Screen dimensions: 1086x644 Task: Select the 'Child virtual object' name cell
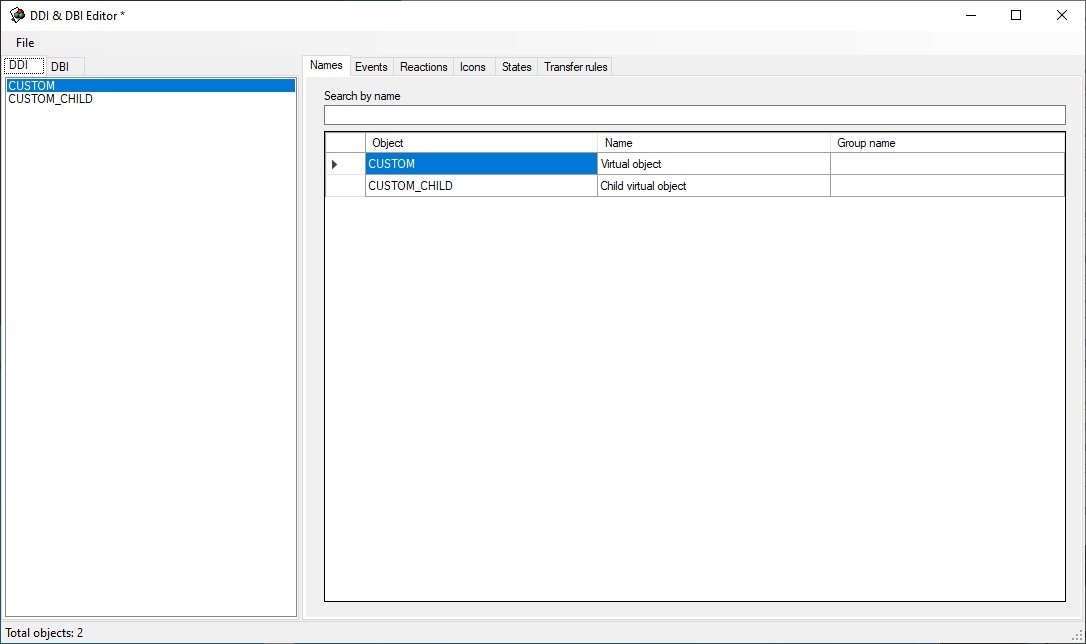pyautogui.click(x=713, y=186)
